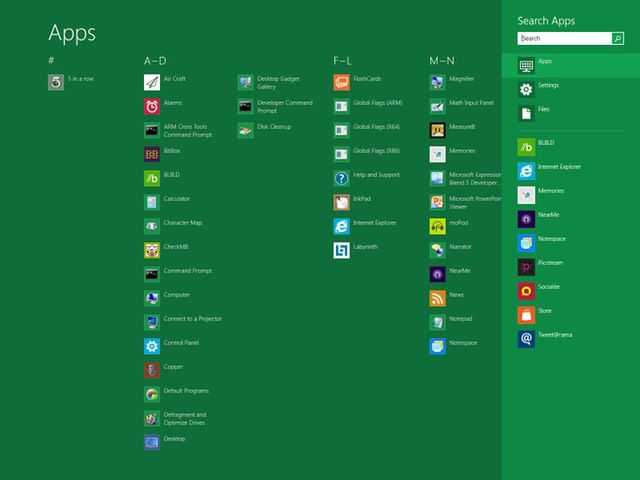The image size is (640, 480).
Task: Open the Microsoft PowerPoint Viewer icon
Action: [437, 202]
